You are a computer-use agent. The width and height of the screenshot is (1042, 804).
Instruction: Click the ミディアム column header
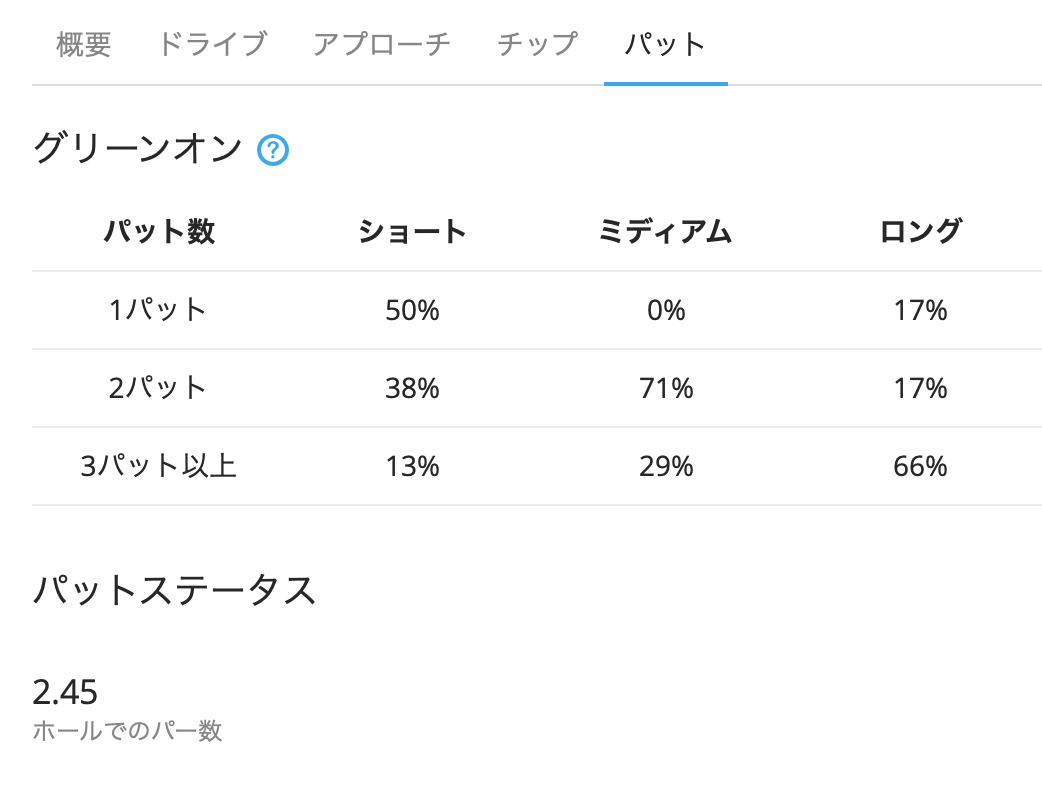click(665, 232)
